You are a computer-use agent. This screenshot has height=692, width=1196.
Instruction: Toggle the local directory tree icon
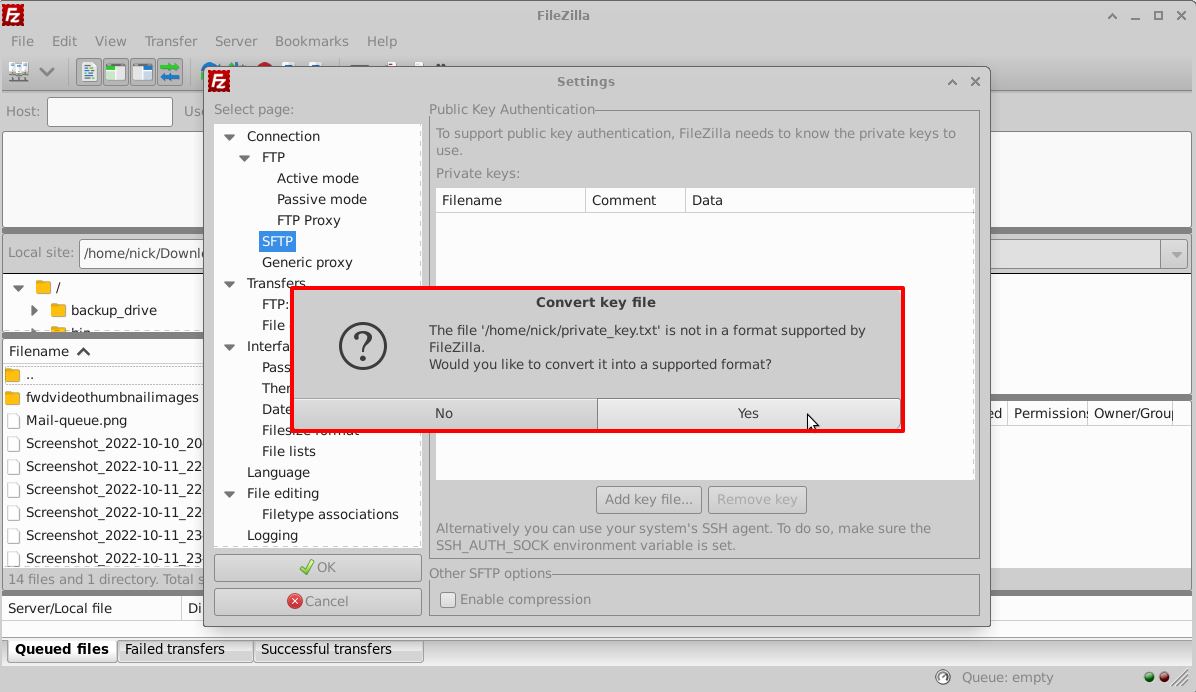click(x=115, y=72)
